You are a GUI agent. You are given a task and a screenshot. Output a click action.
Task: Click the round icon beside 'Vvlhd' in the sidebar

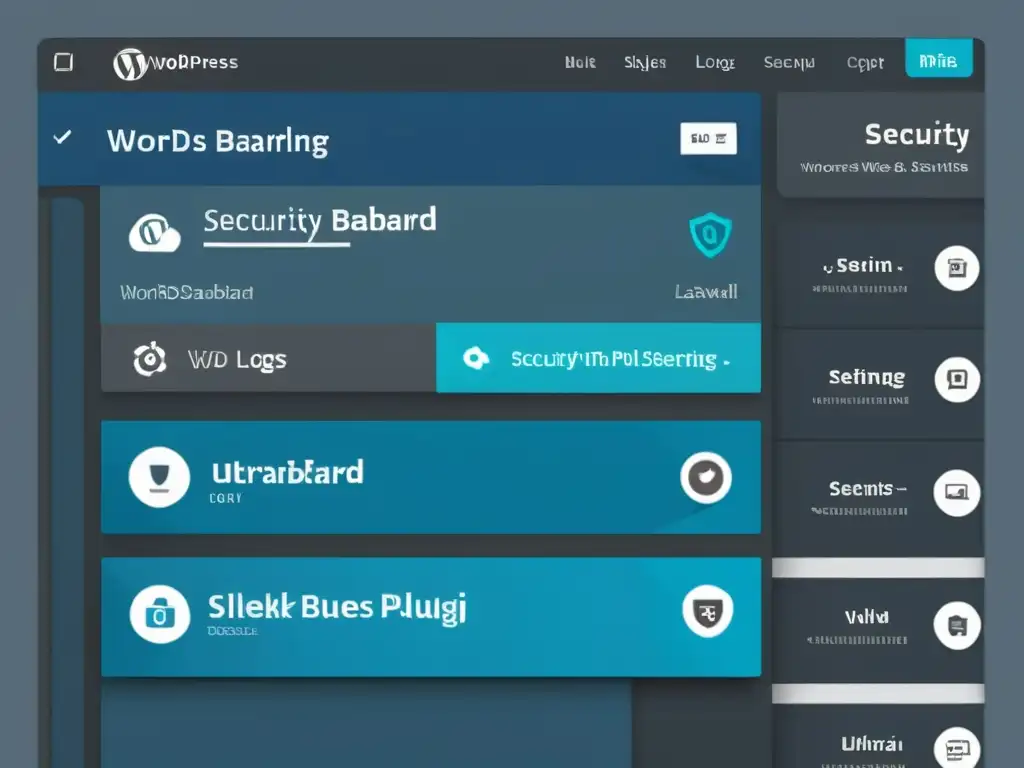(957, 625)
